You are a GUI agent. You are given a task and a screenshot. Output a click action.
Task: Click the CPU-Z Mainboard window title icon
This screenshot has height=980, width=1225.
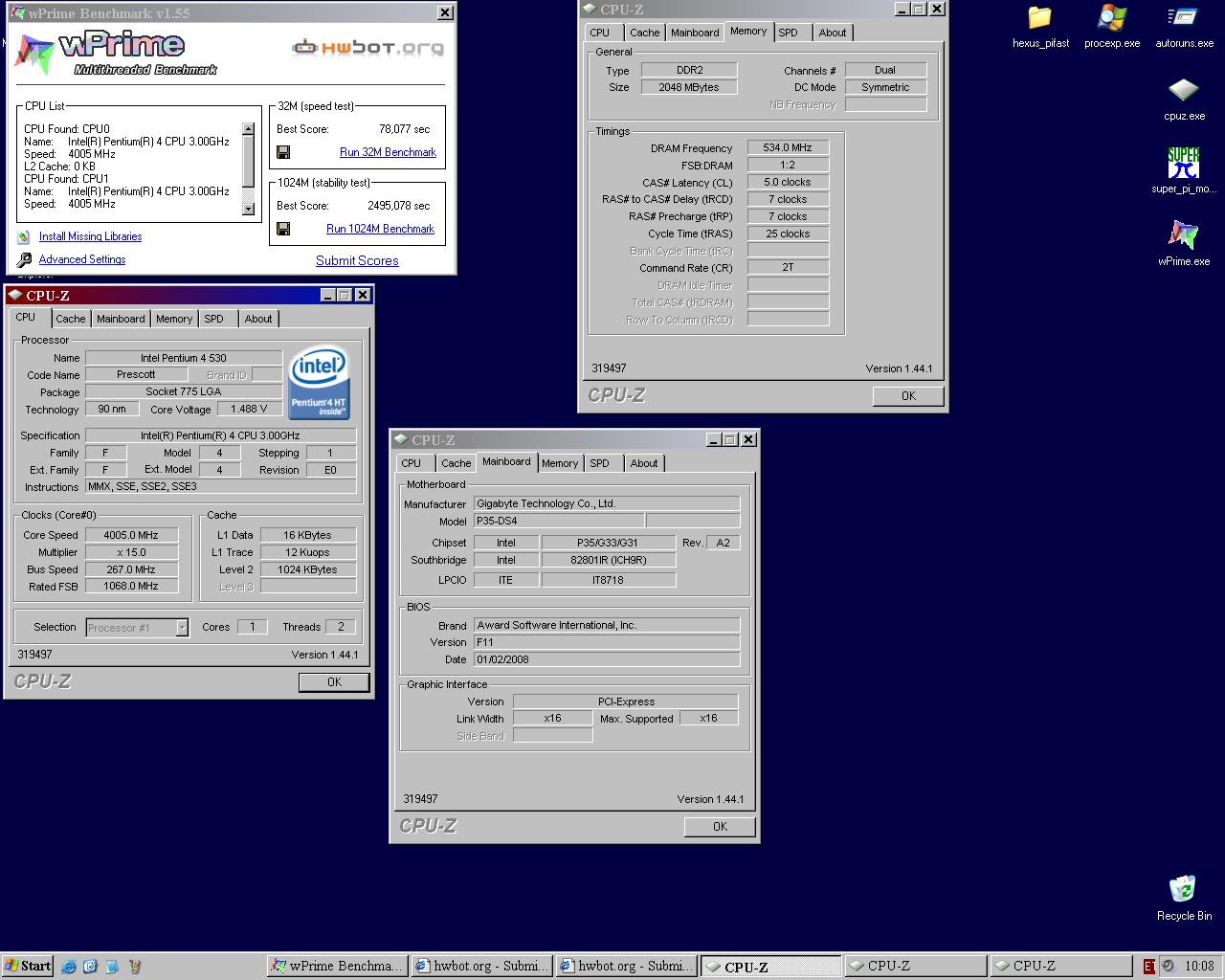(x=401, y=439)
